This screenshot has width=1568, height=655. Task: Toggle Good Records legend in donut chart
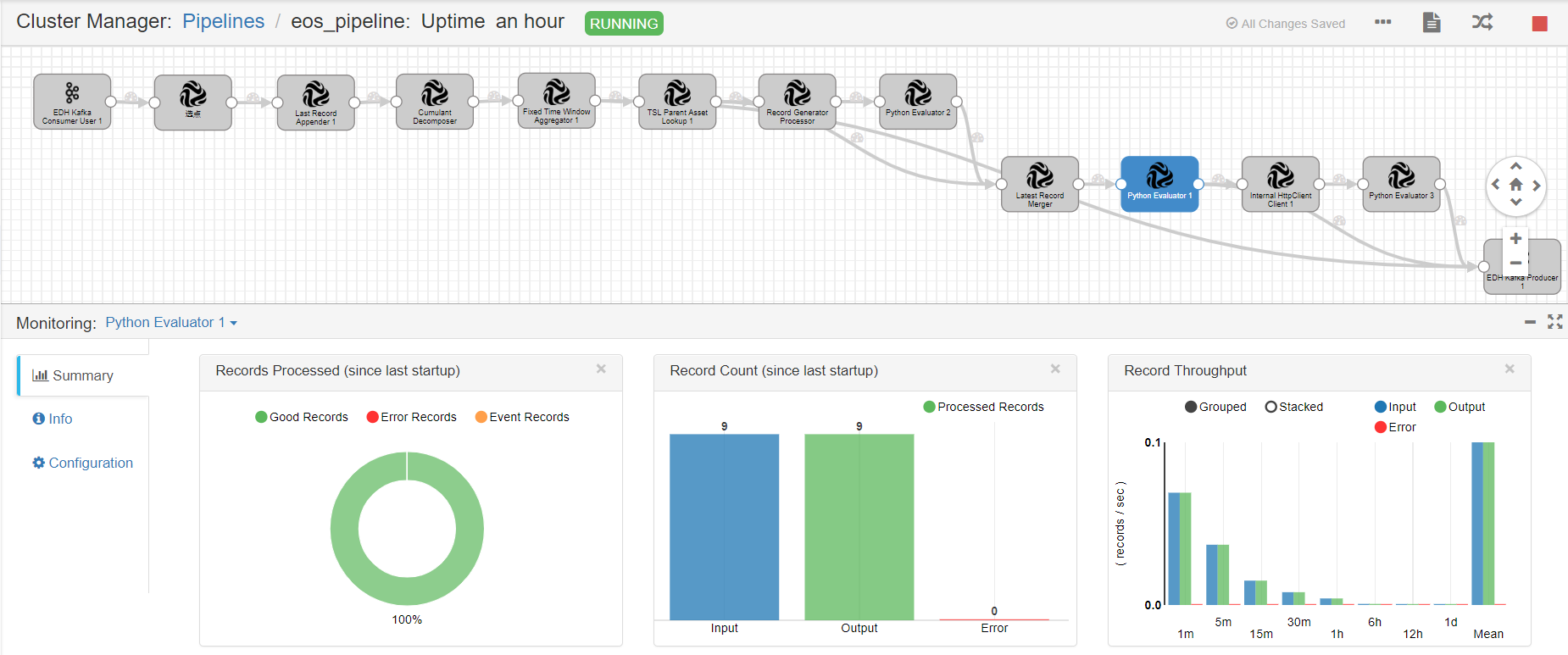point(302,417)
